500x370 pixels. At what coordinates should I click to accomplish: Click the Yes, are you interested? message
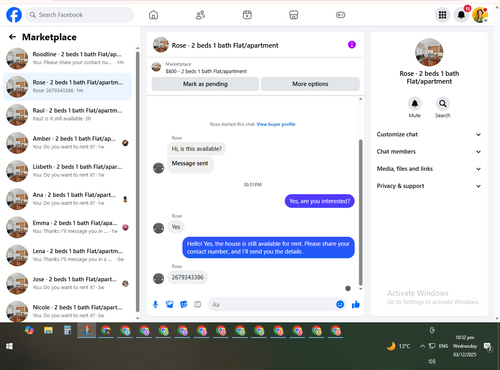tap(319, 201)
